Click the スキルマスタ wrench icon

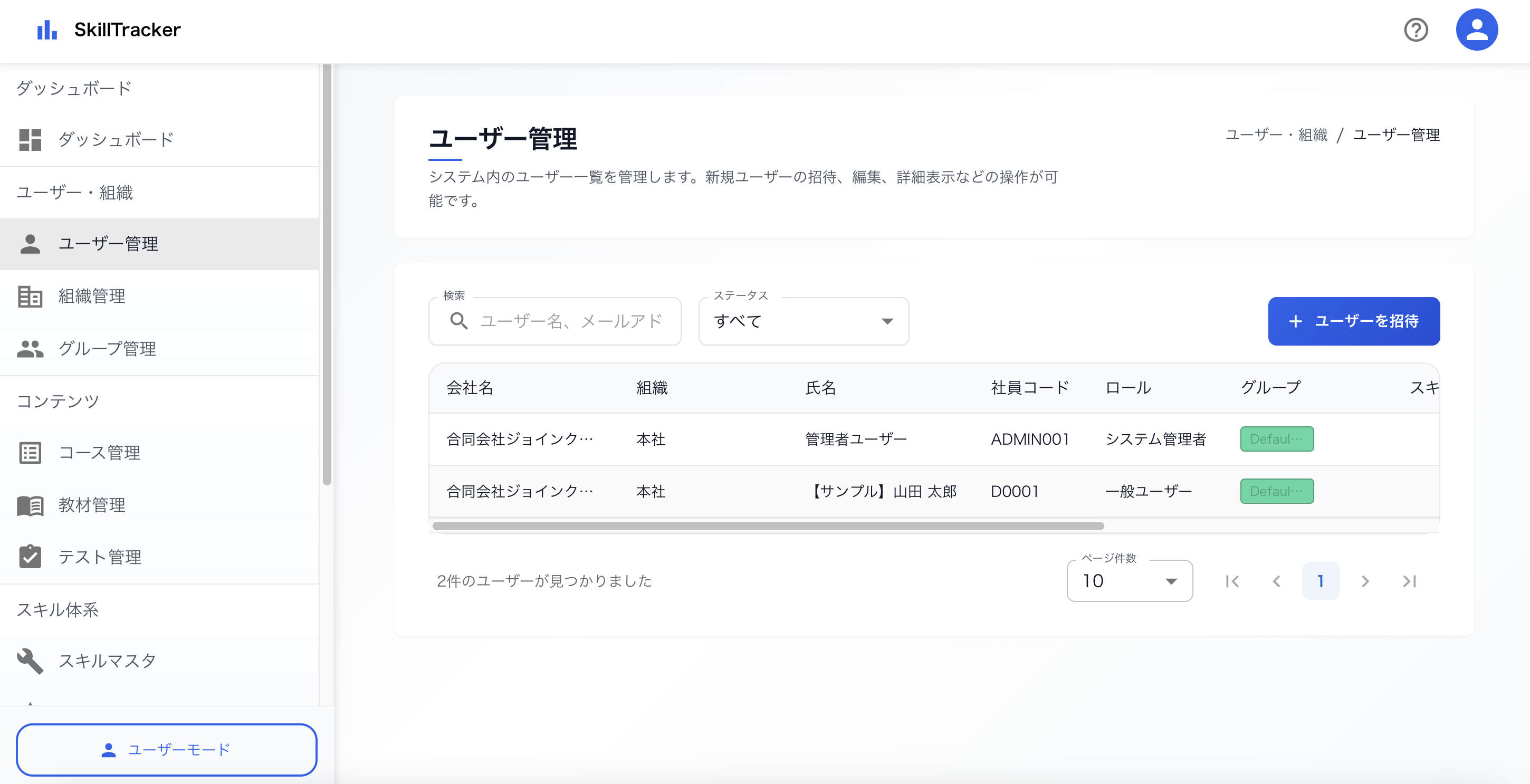tap(30, 661)
